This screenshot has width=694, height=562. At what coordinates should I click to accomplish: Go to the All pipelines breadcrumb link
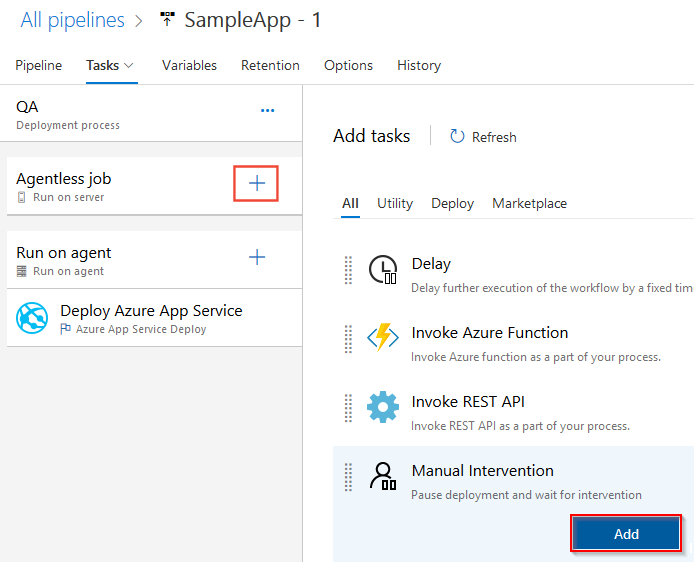(72, 20)
